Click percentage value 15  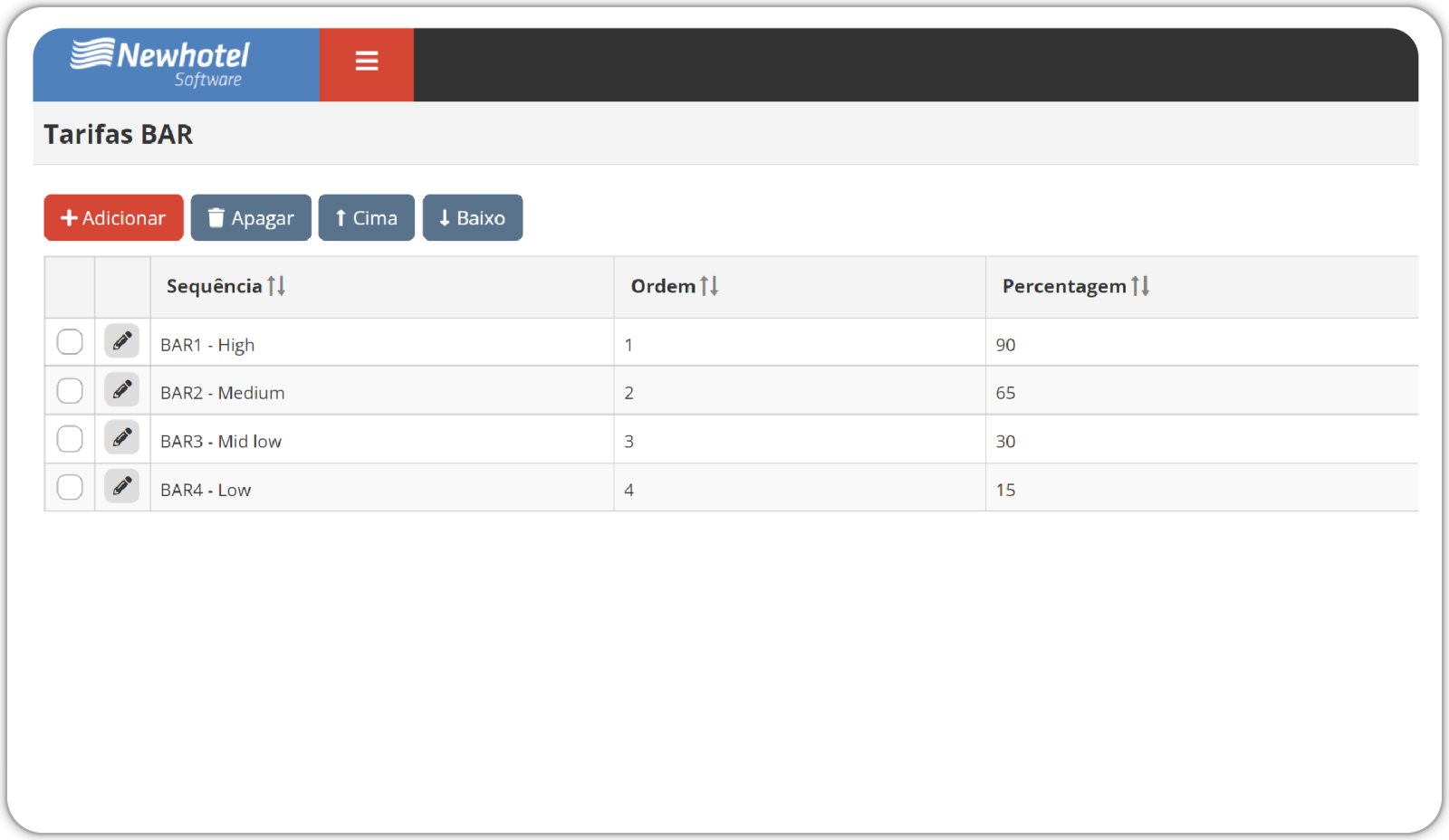pyautogui.click(x=1005, y=490)
